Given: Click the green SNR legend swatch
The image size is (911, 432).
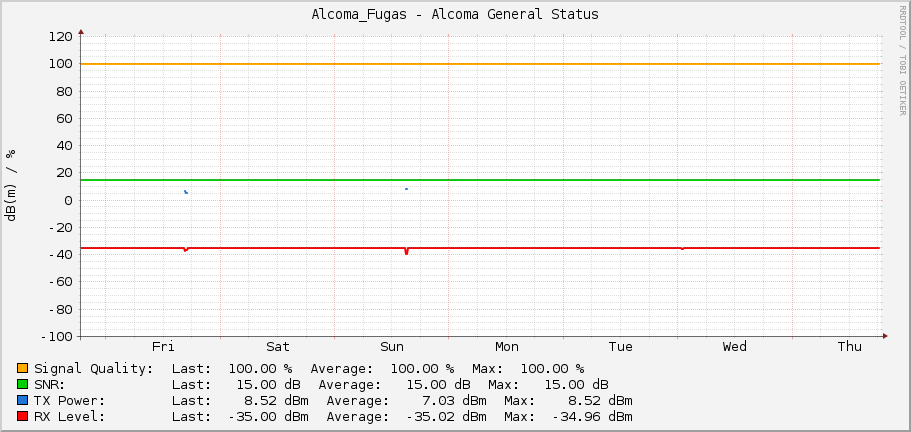Looking at the screenshot, I should [23, 384].
